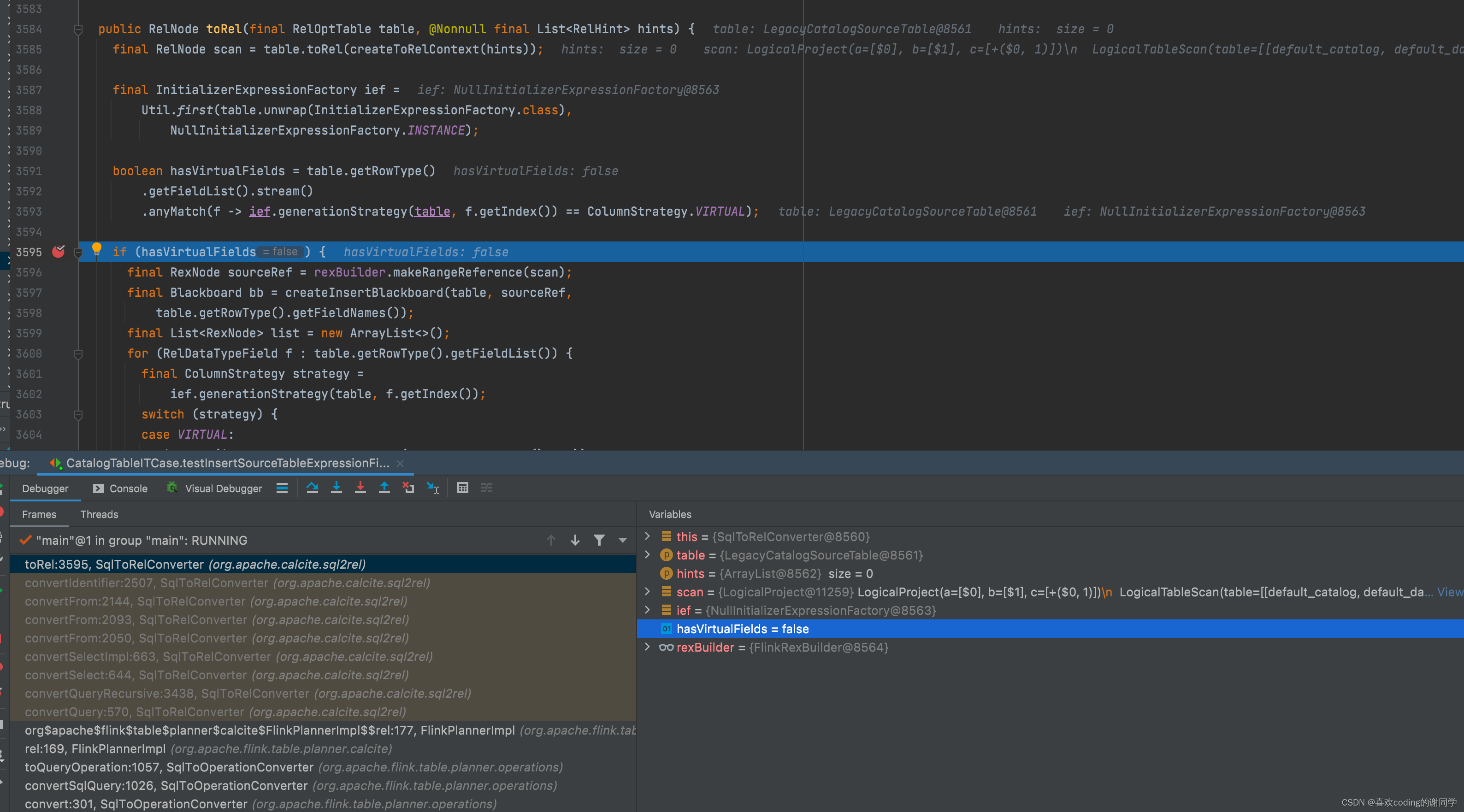Click the Step Out icon

[x=384, y=488]
